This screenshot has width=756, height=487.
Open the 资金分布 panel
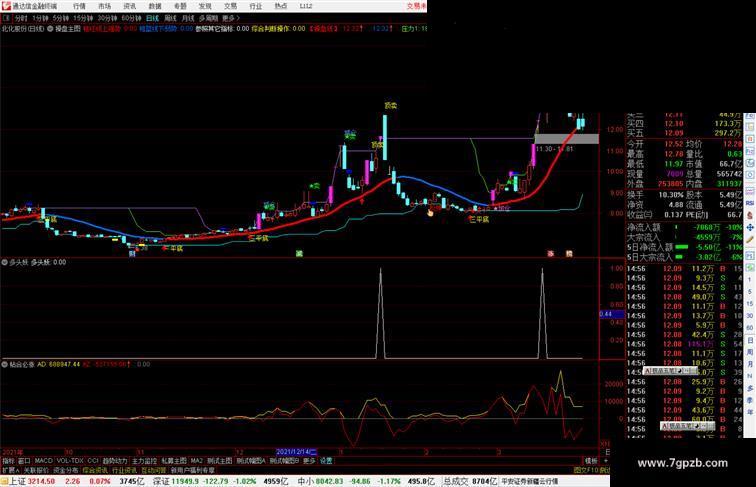(x=66, y=470)
